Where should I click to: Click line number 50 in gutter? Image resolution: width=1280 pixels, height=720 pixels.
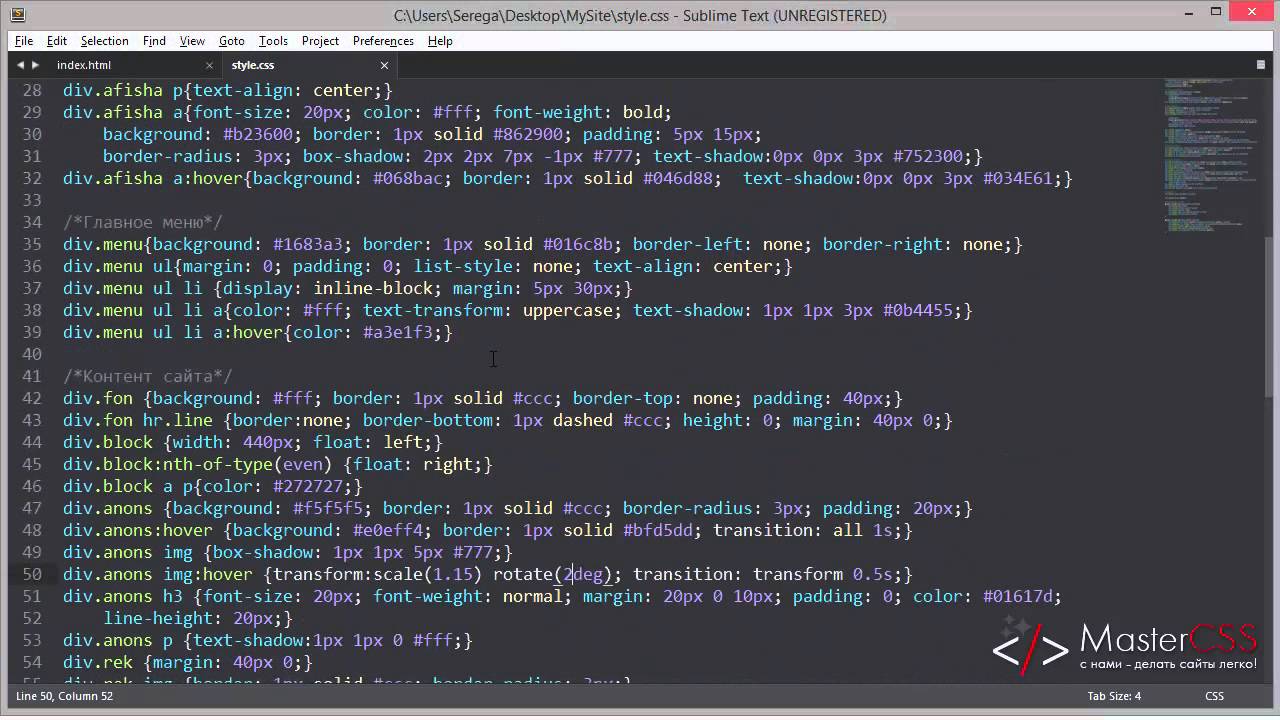point(33,574)
